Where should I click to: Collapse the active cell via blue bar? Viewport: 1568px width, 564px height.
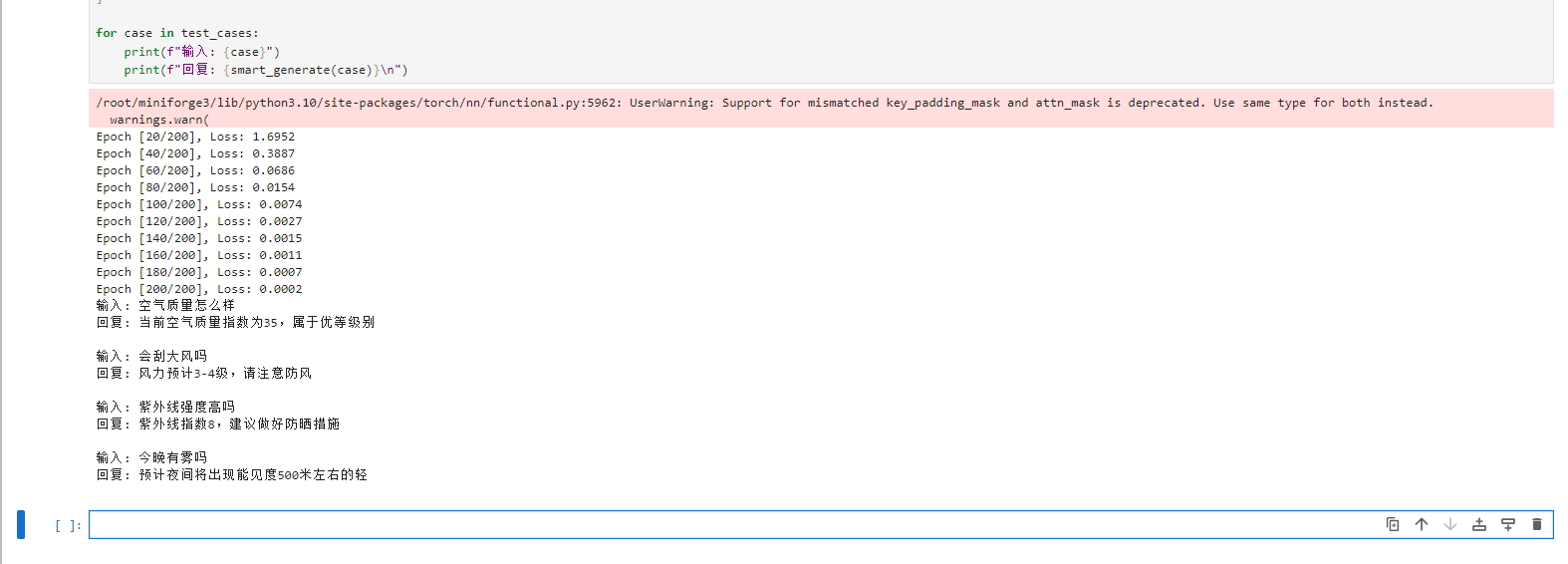click(x=21, y=524)
